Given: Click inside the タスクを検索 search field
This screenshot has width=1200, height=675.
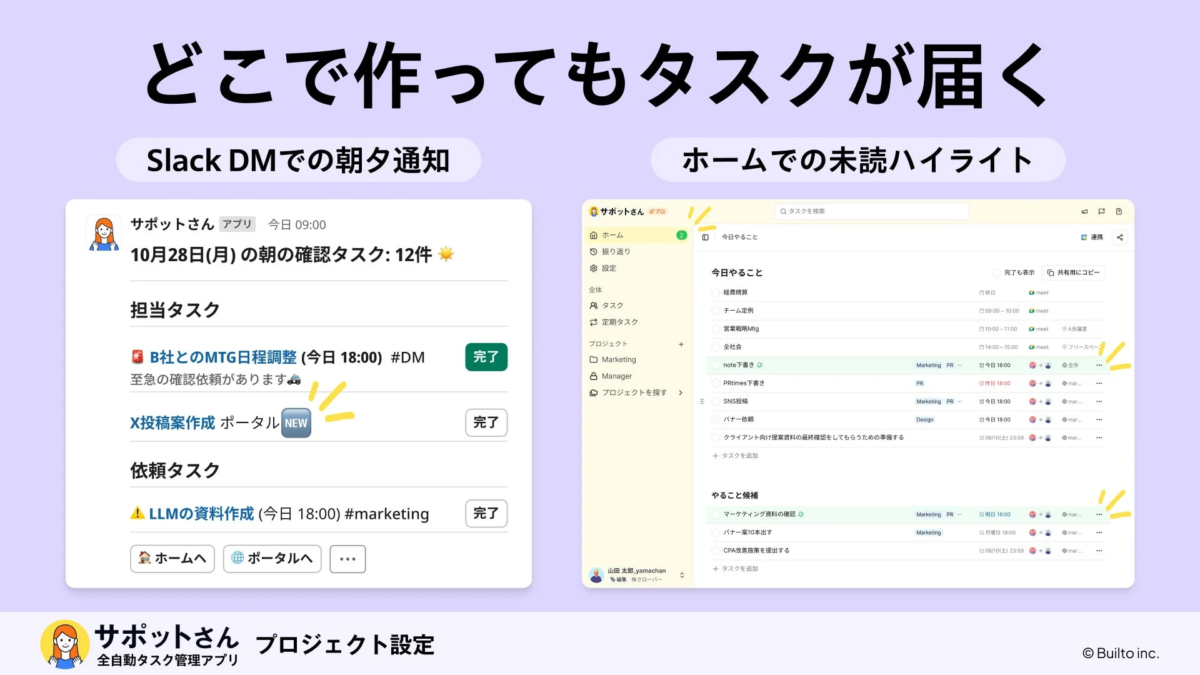Looking at the screenshot, I should point(870,211).
